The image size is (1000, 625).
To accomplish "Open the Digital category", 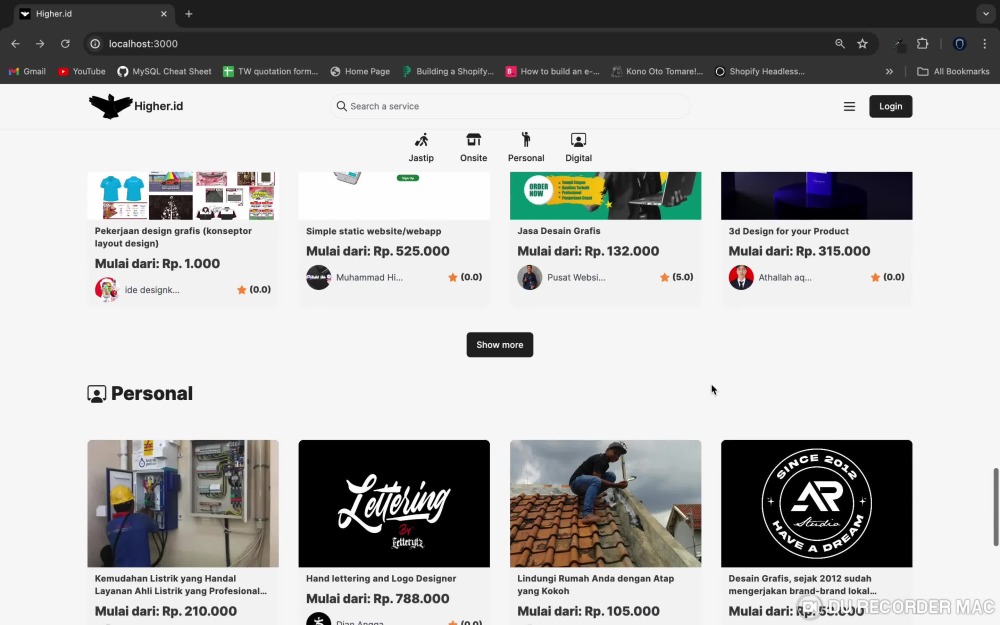I will point(578,147).
